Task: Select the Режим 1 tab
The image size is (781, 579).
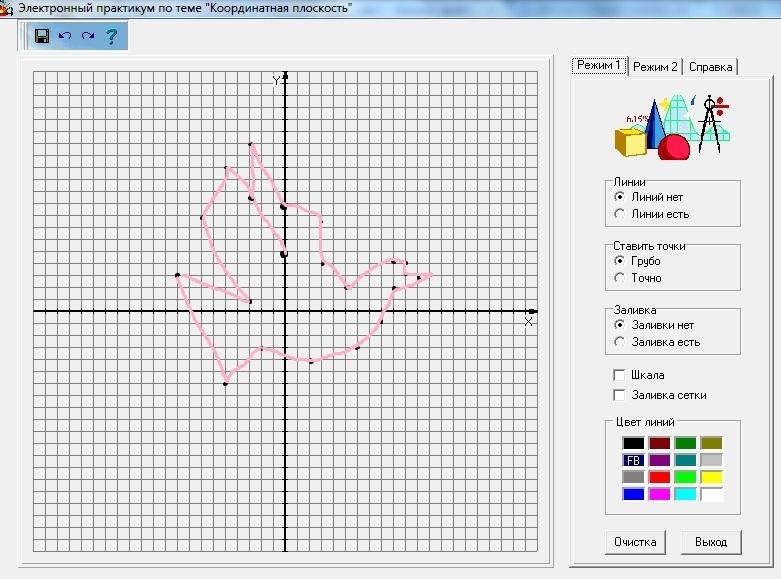Action: [598, 66]
